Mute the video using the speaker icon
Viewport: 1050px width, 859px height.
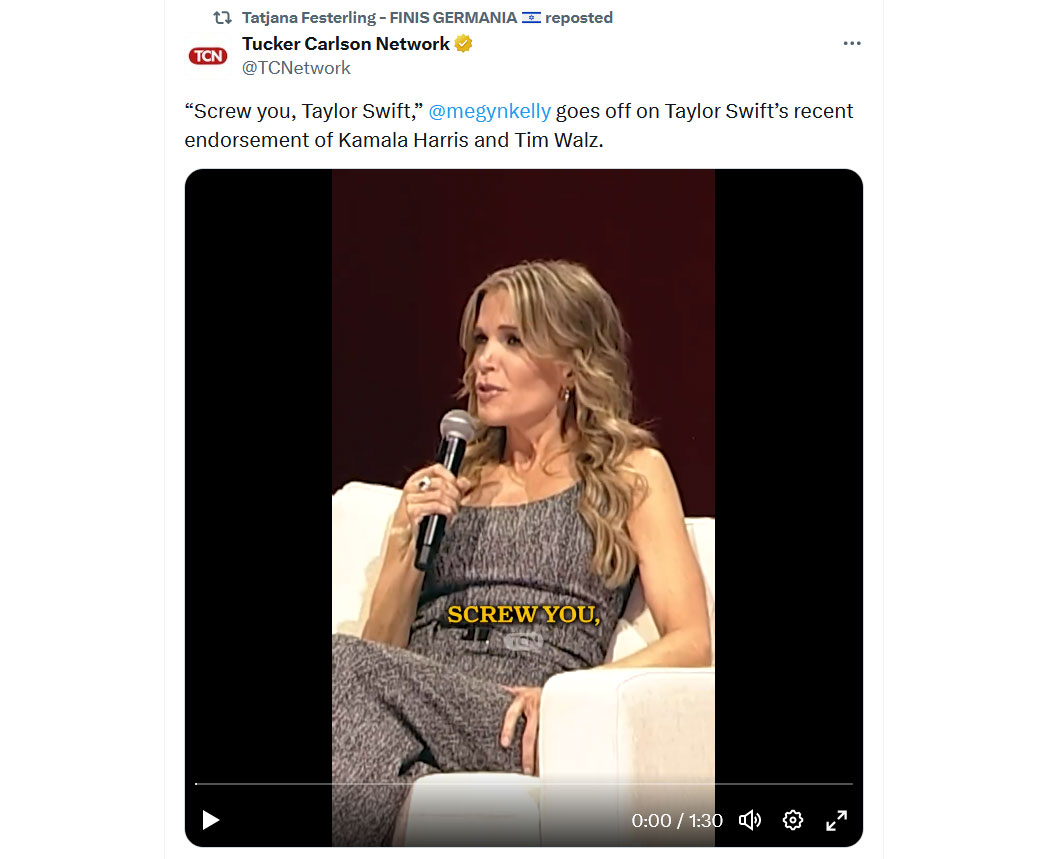750,820
